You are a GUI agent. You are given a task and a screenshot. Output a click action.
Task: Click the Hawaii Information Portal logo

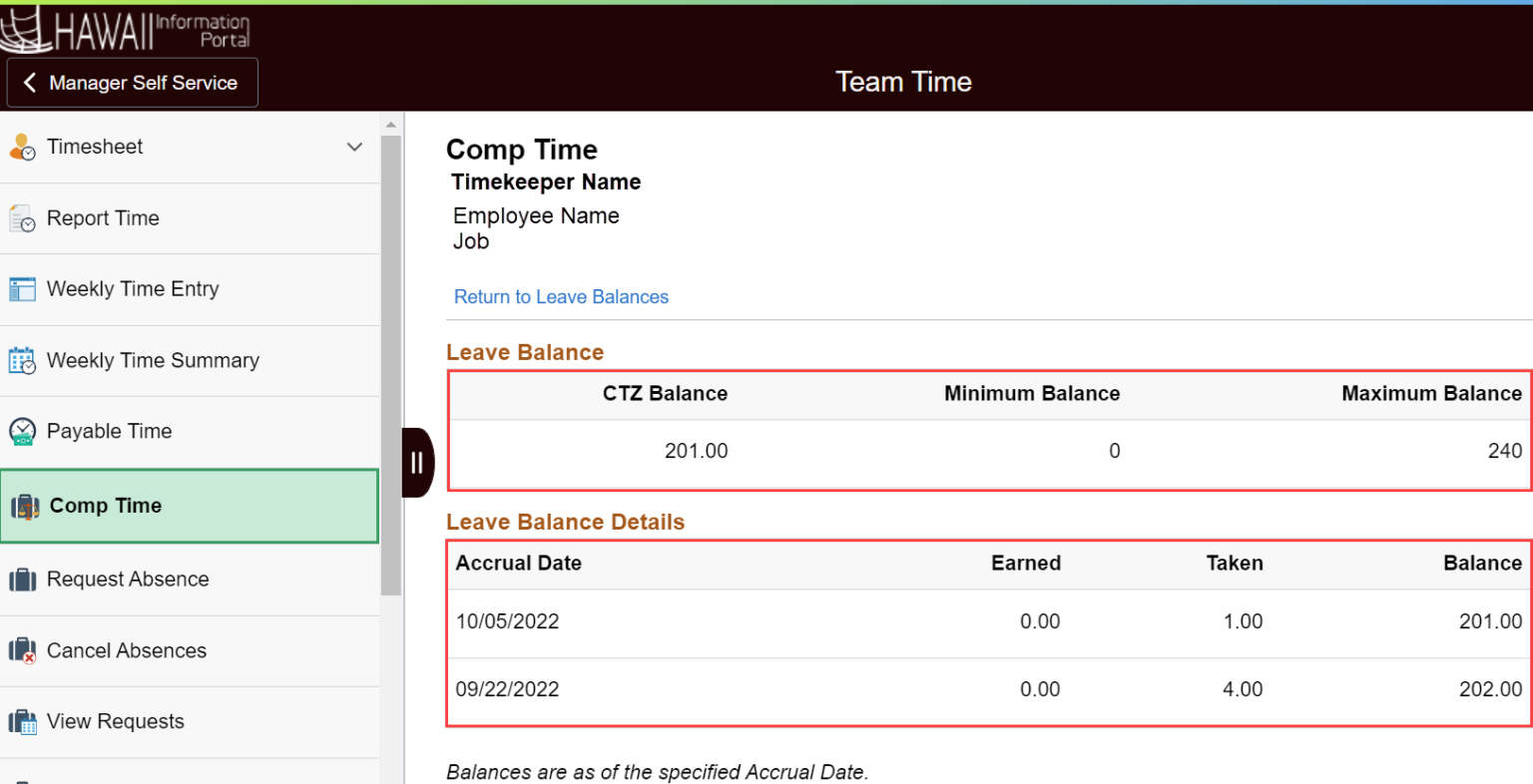[127, 30]
